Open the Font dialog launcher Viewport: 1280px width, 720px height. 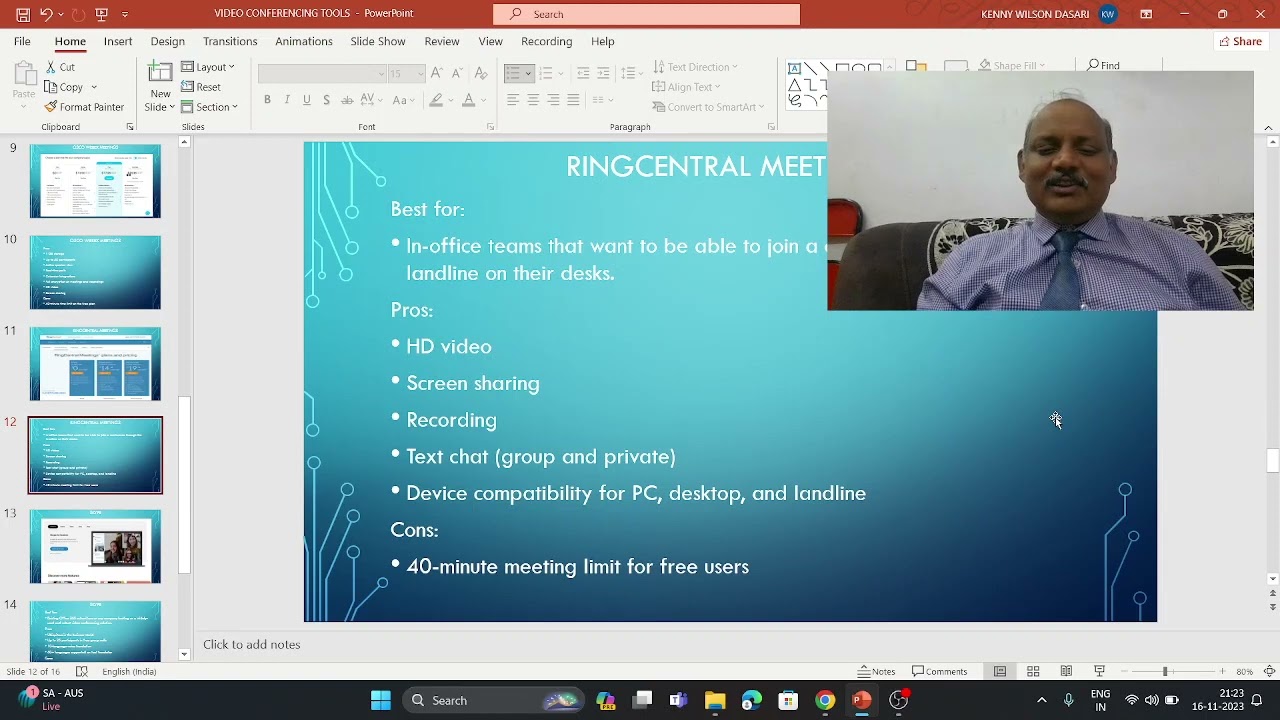point(490,127)
